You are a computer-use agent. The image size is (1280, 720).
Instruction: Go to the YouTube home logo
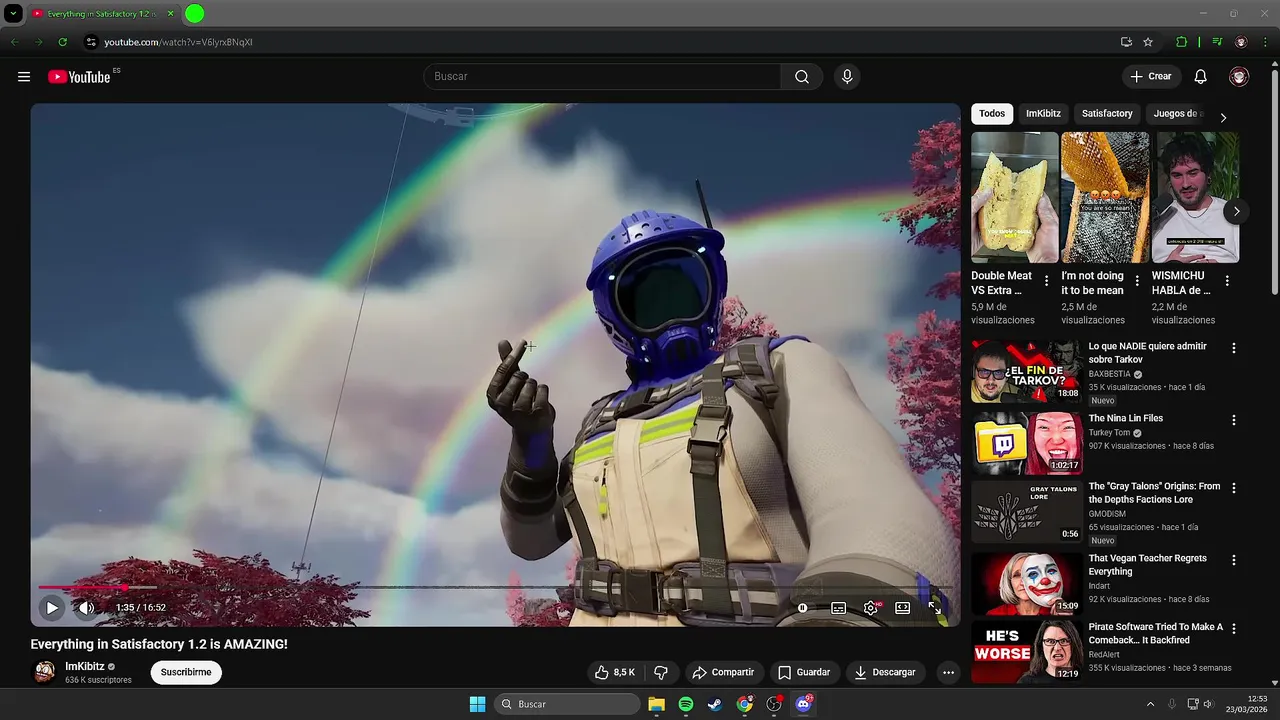(x=79, y=77)
